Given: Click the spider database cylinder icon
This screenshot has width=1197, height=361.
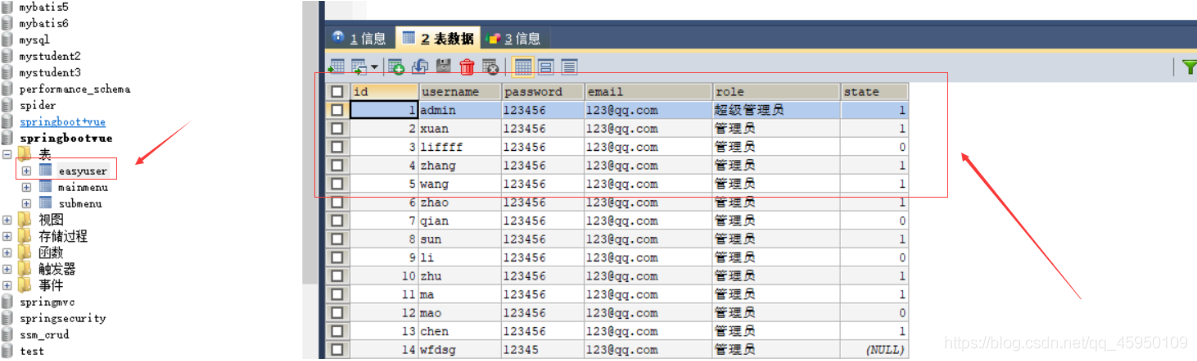Looking at the screenshot, I should click(x=7, y=105).
